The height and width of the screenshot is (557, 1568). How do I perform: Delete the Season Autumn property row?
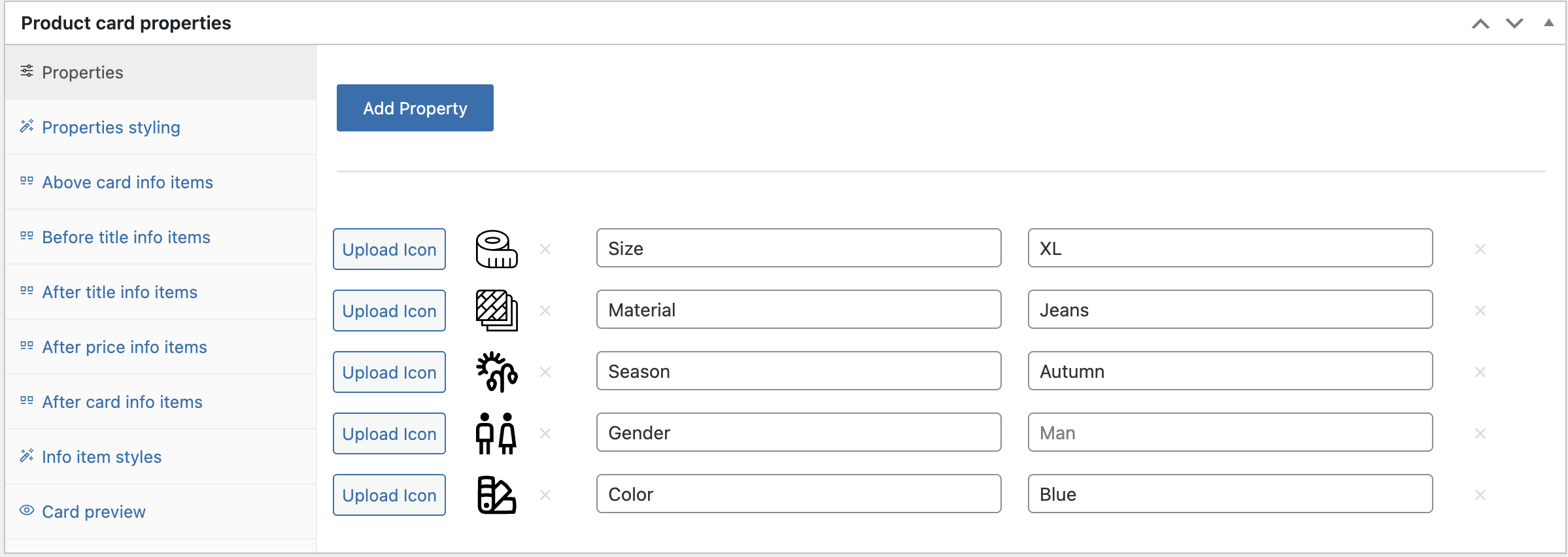coord(1480,372)
